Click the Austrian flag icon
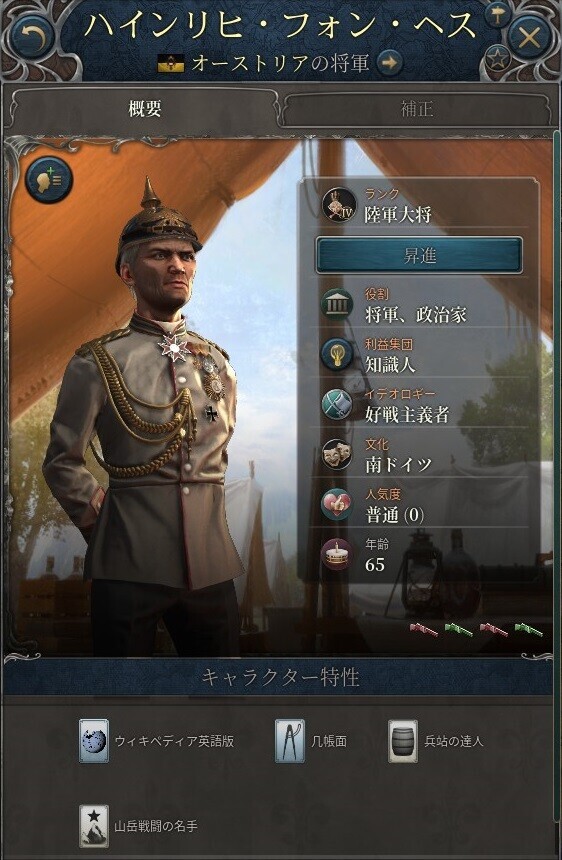The height and width of the screenshot is (860, 562). (171, 64)
